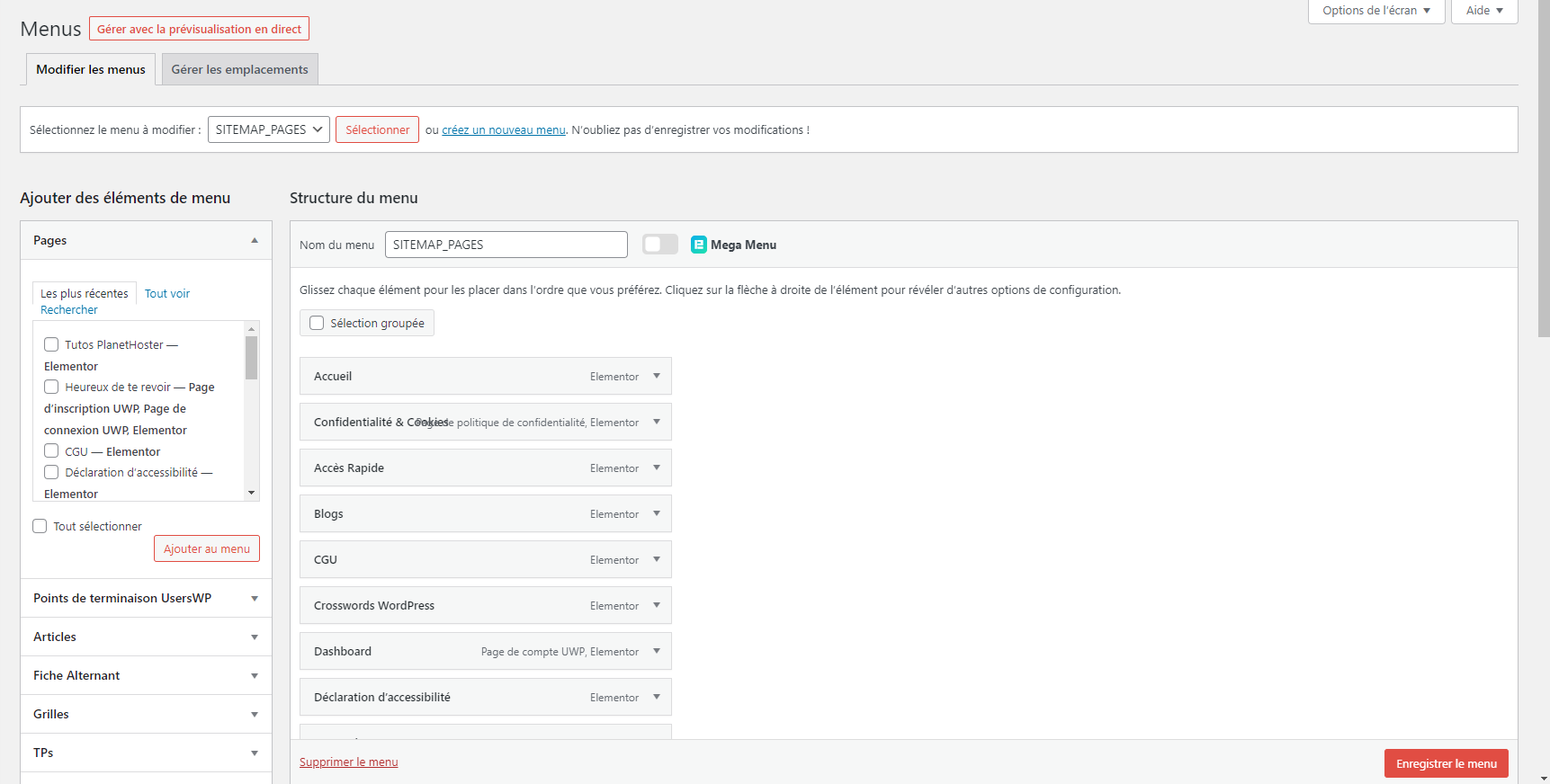Image resolution: width=1550 pixels, height=784 pixels.
Task: Click the Pages list scrollbar thumb
Action: point(251,358)
